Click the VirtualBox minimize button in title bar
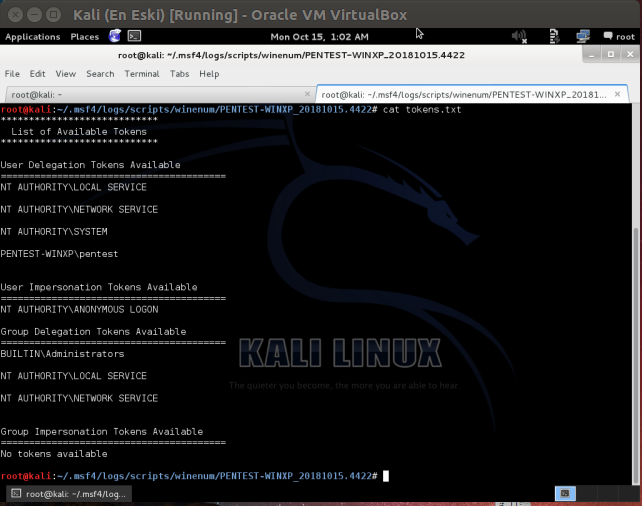The width and height of the screenshot is (642, 506). tap(34, 15)
